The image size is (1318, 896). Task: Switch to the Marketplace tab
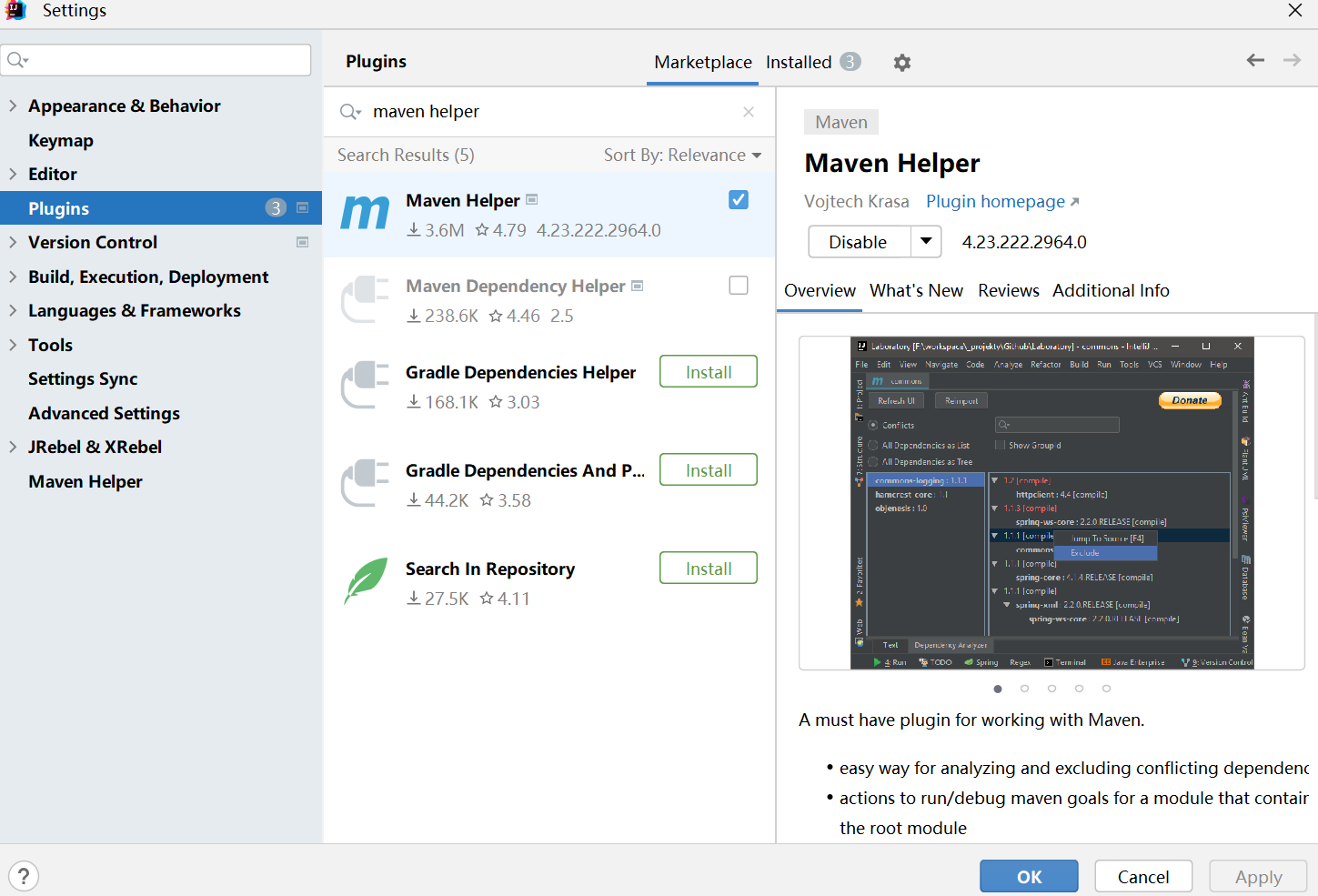[703, 62]
